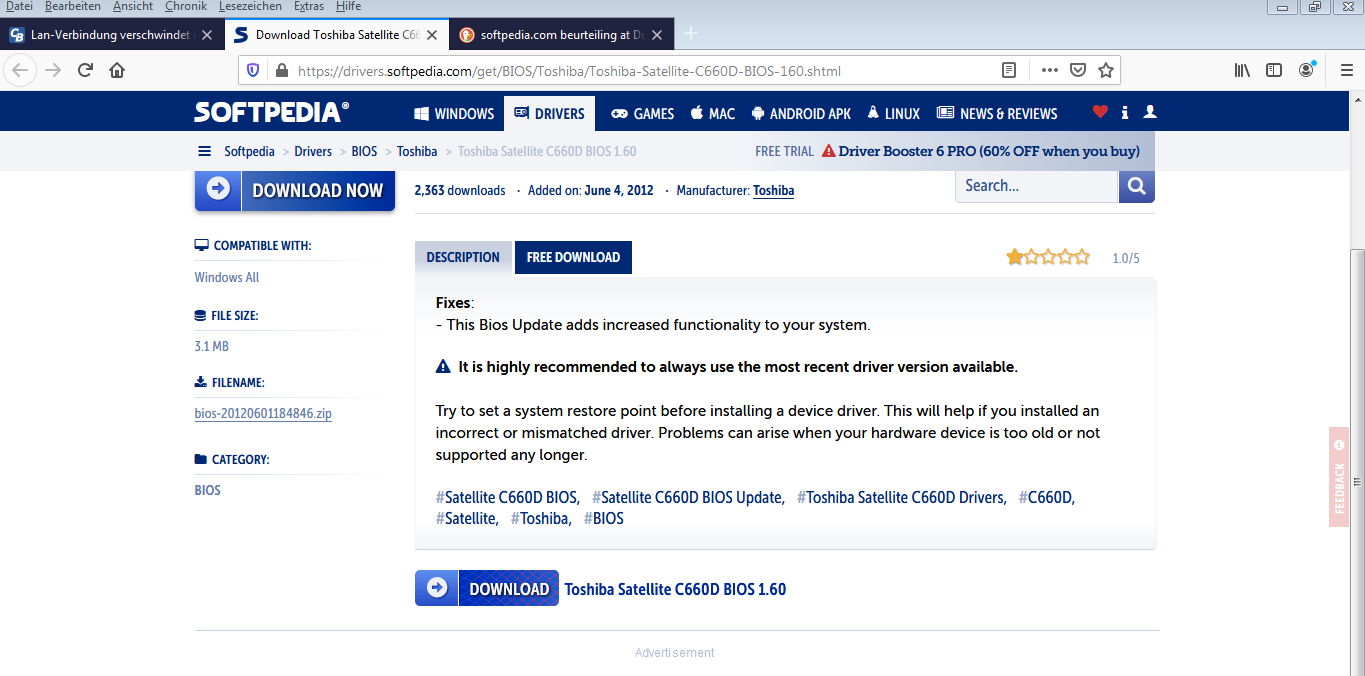This screenshot has height=676, width=1365.
Task: Bookmark this page with star icon
Action: [x=1106, y=70]
